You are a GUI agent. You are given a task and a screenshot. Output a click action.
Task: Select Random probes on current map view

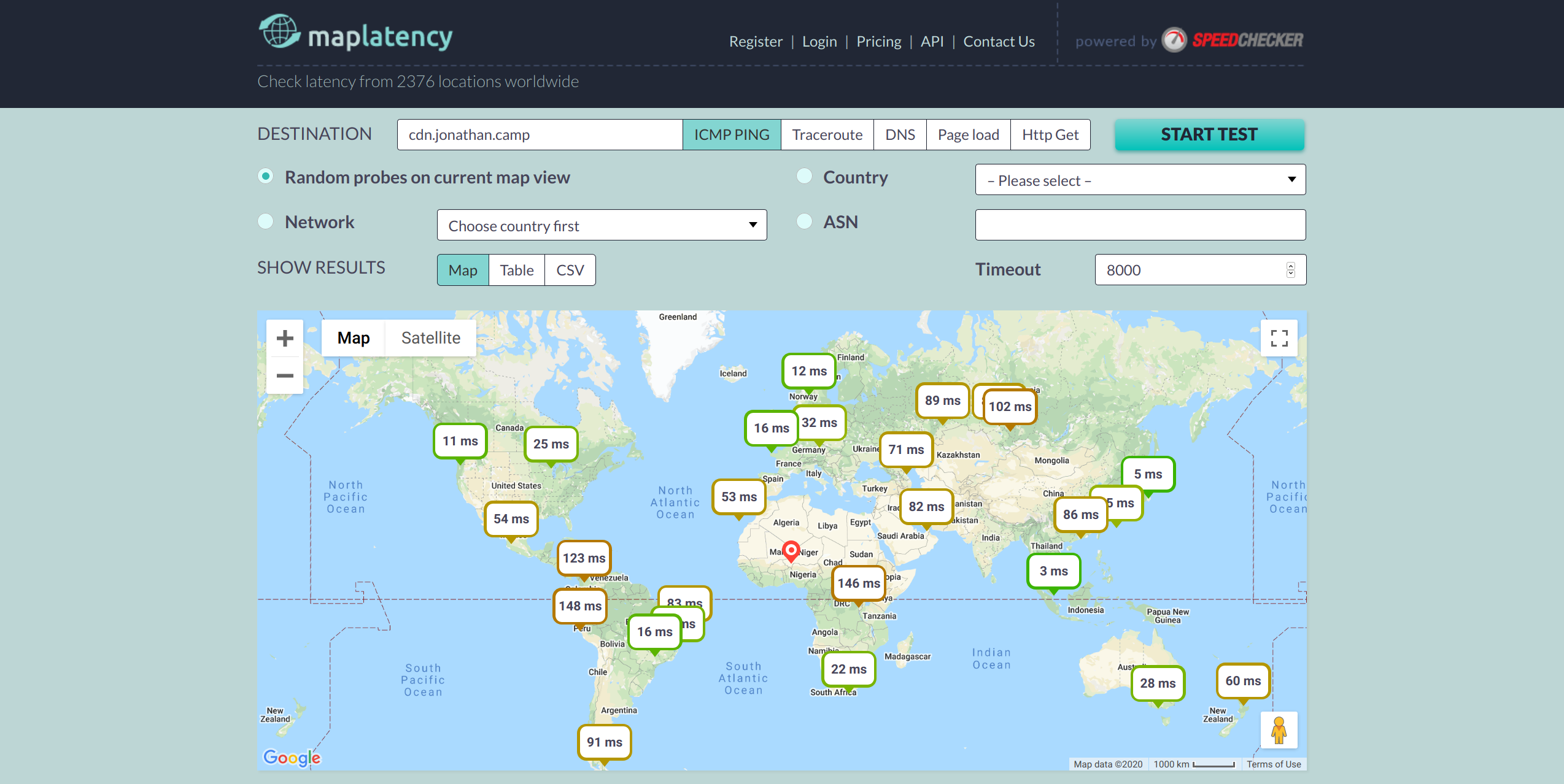click(x=266, y=177)
